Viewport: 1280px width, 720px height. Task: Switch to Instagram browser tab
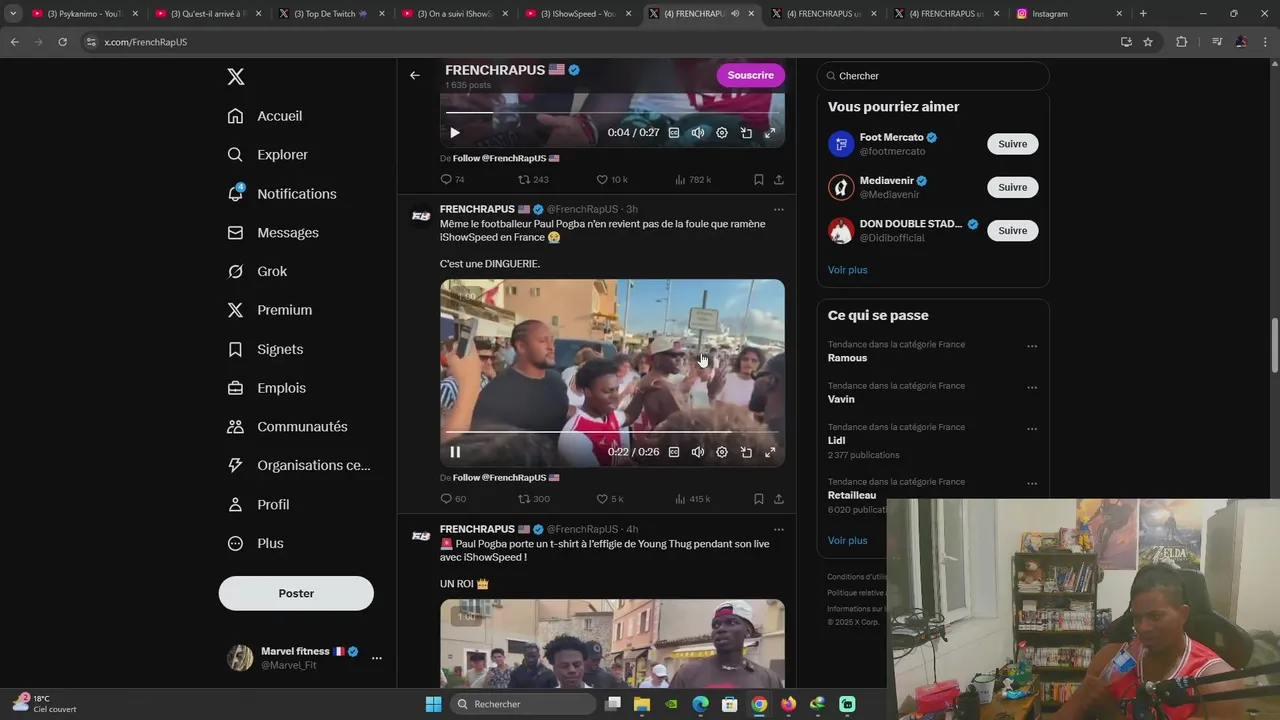1070,14
